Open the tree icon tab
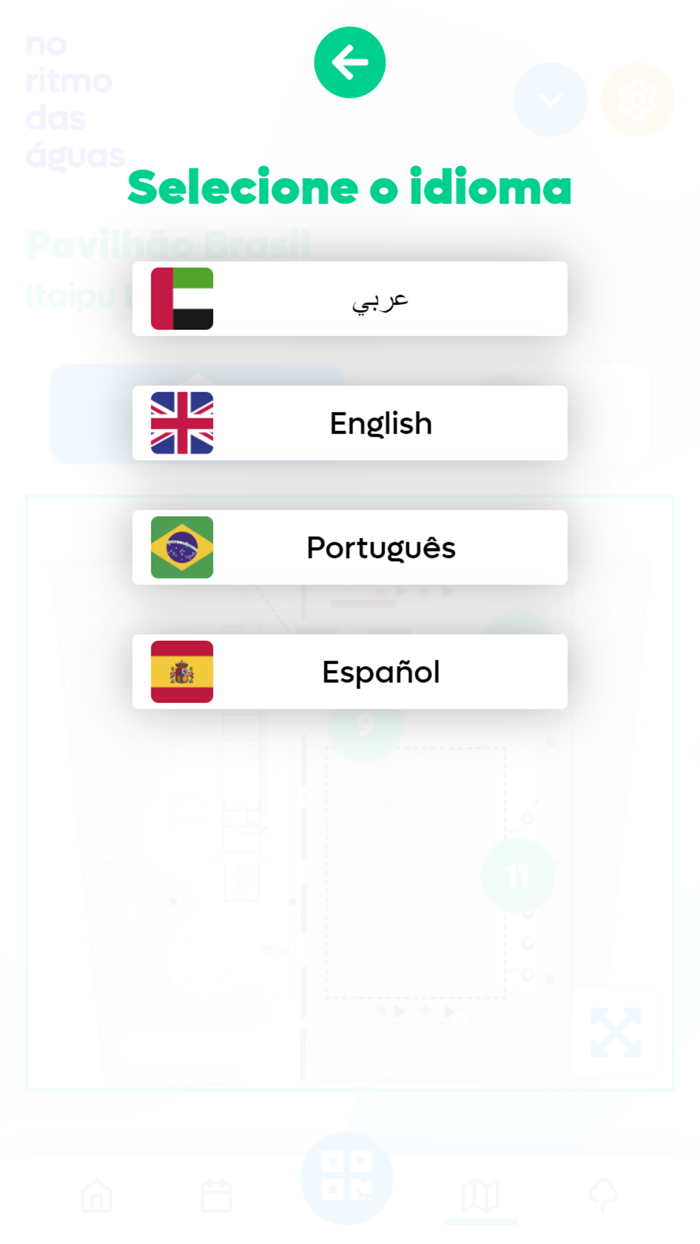Screen dimensions: 700x1244 (x=603, y=1195)
